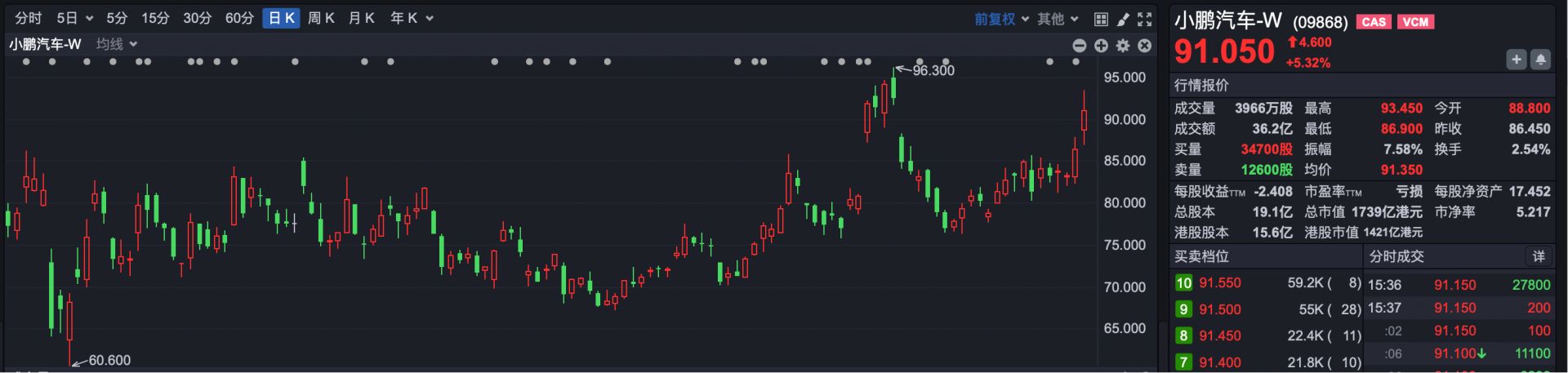
Task: Switch to 分时 intraday chart
Action: click(28, 18)
